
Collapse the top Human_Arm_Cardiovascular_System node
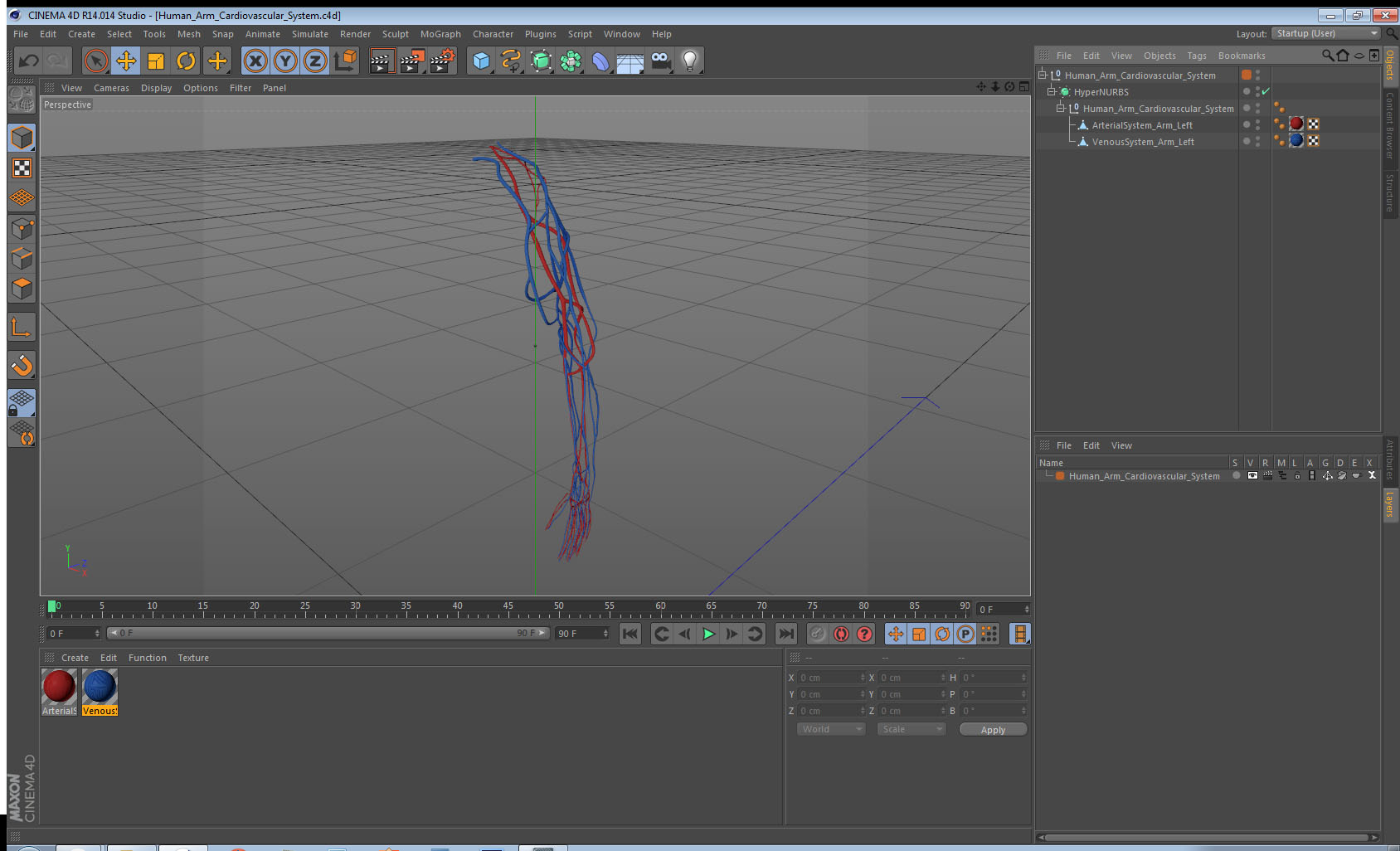(x=1043, y=75)
